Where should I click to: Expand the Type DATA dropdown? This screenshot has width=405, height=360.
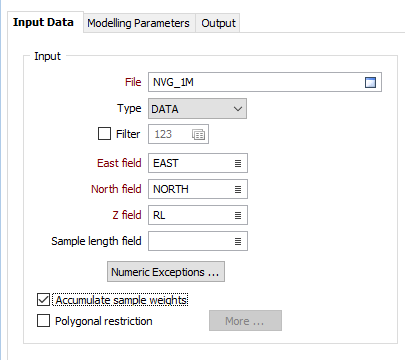point(197,109)
